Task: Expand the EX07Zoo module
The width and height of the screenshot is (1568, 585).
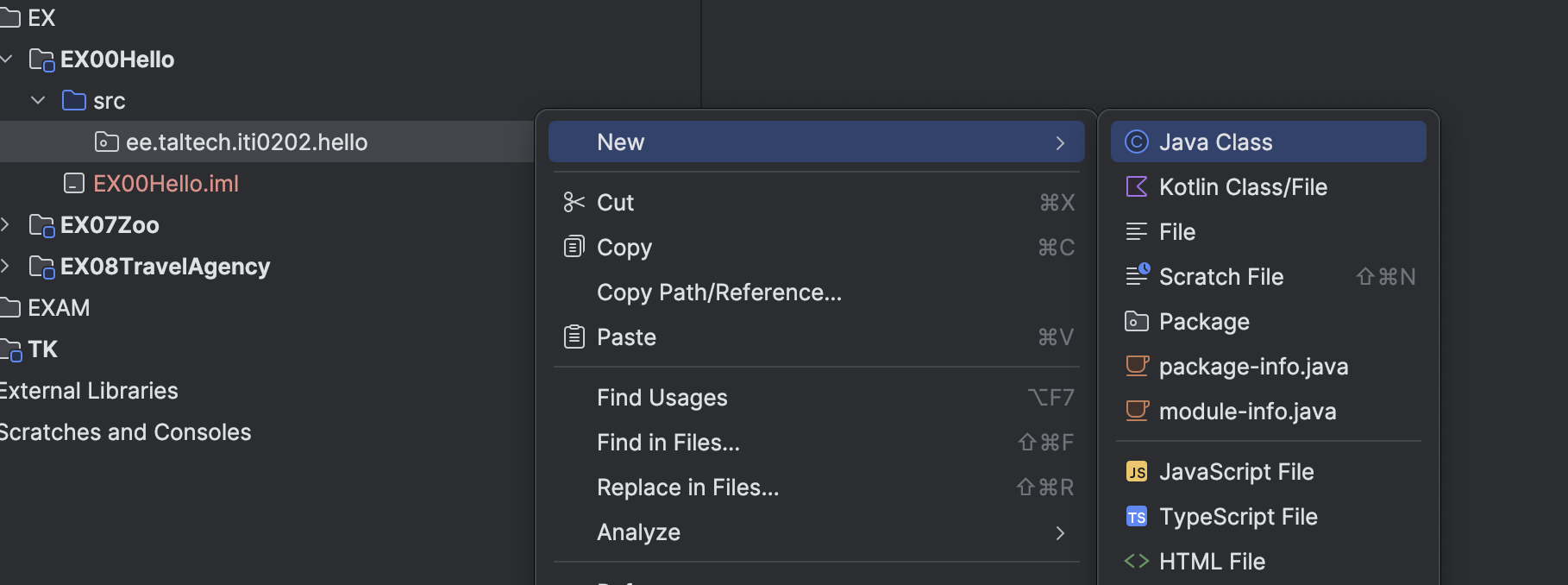Action: tap(5, 224)
